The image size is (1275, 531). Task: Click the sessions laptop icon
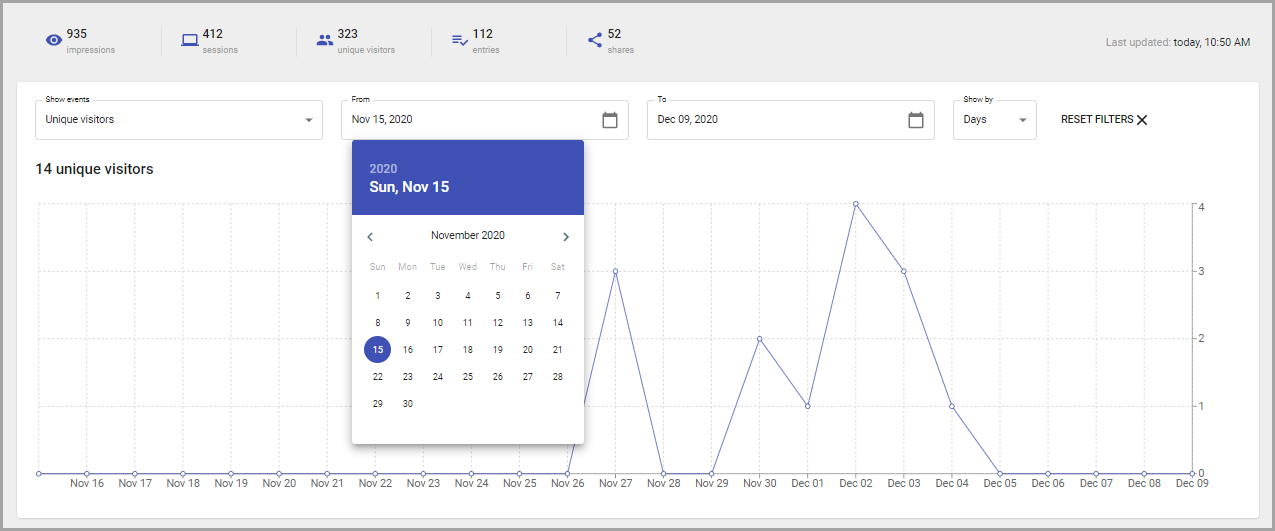[190, 41]
